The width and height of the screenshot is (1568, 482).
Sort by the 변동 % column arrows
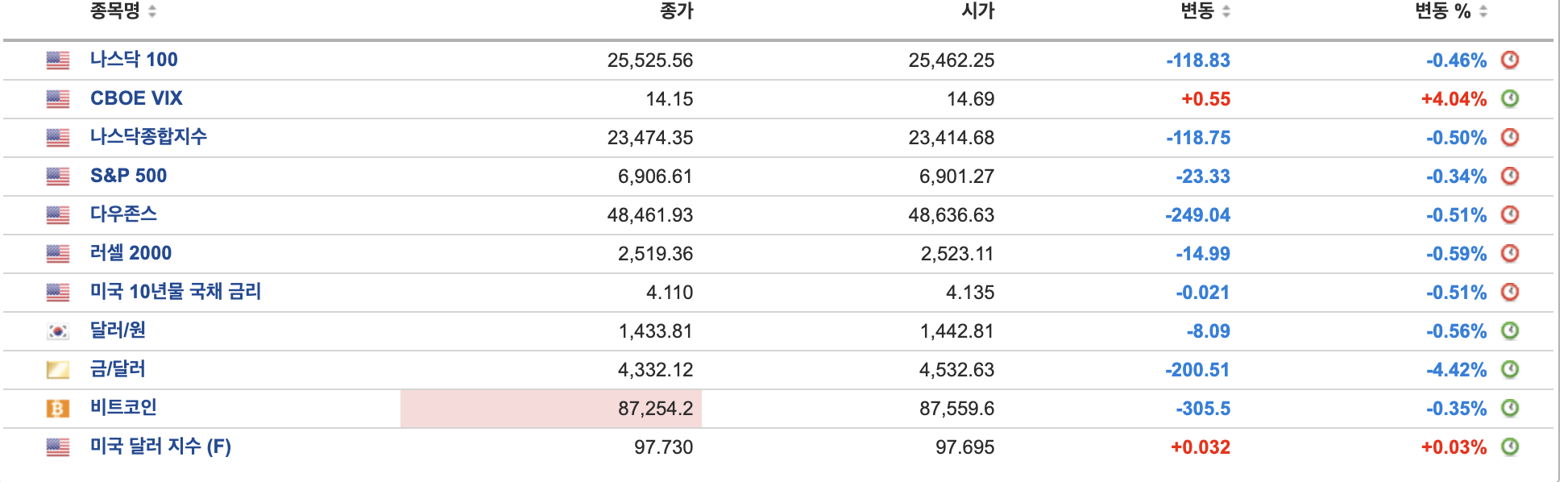coord(1483,11)
